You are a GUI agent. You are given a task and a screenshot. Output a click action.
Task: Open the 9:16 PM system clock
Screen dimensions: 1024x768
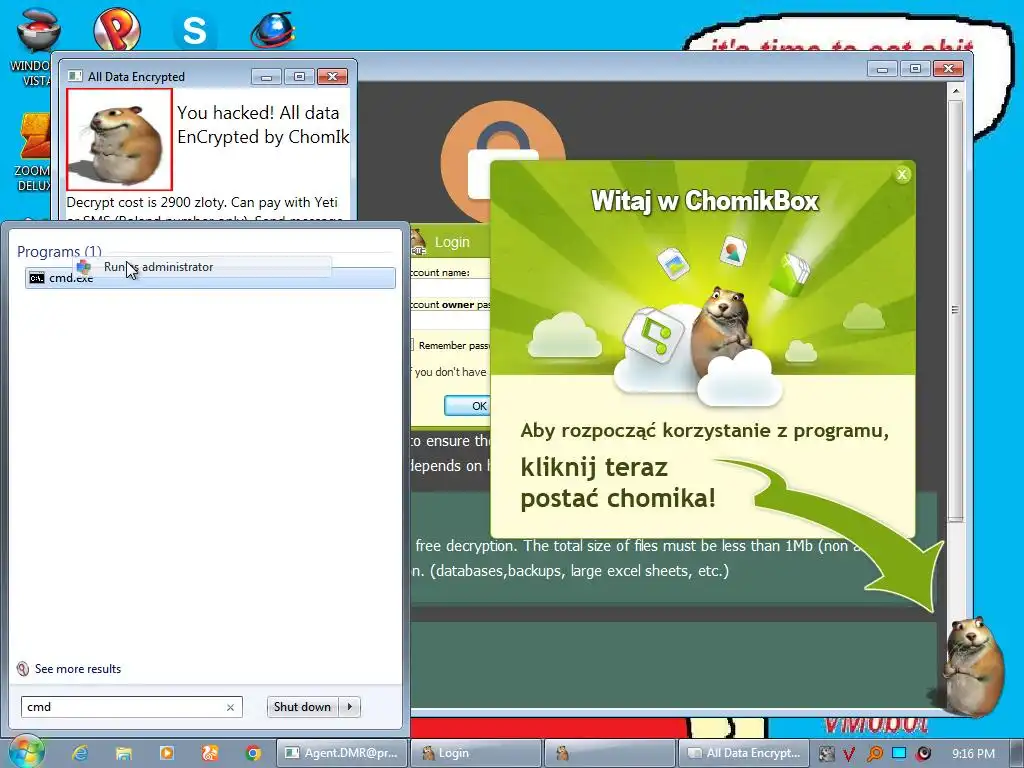click(x=973, y=754)
